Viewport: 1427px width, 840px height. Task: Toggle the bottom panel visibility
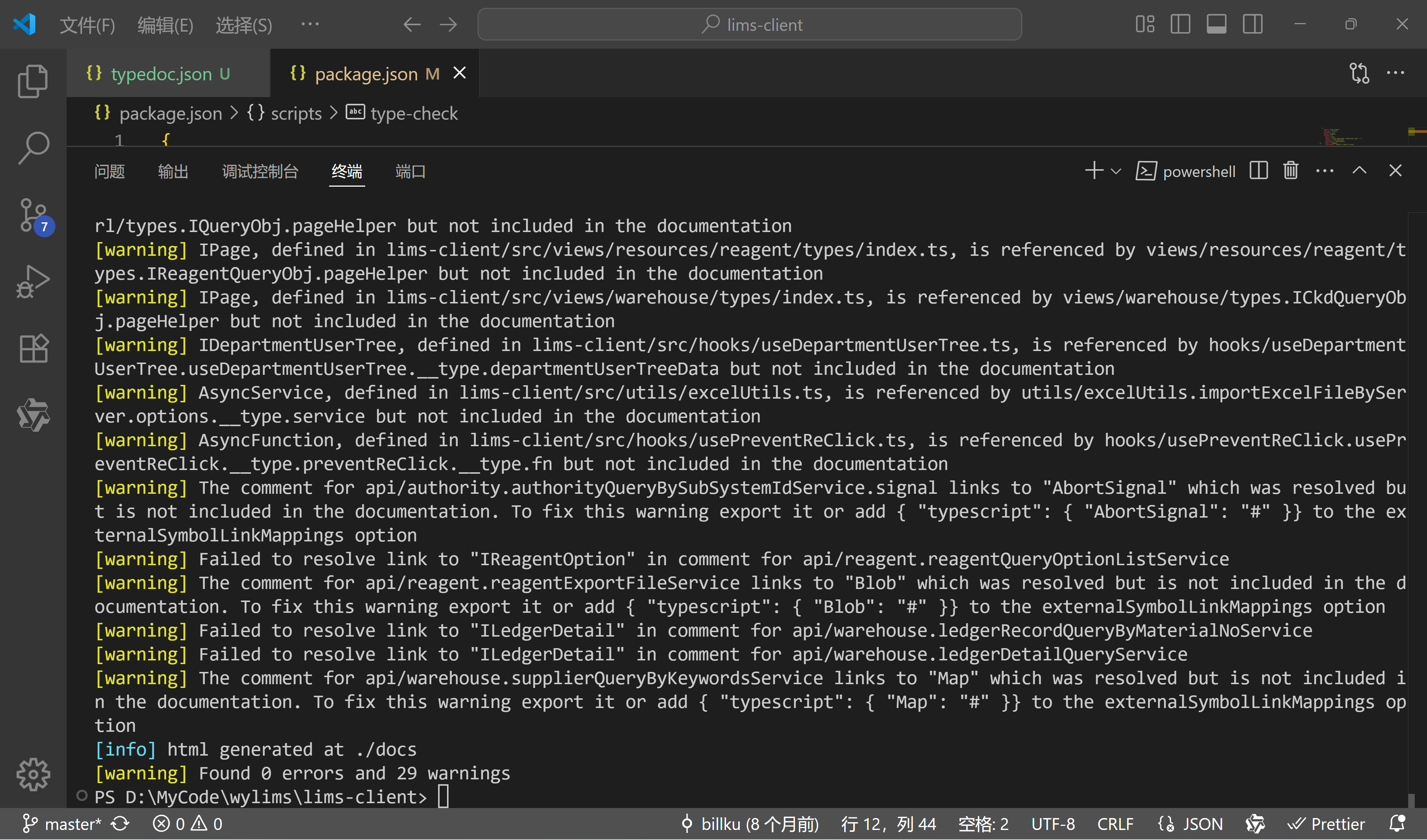click(1217, 24)
